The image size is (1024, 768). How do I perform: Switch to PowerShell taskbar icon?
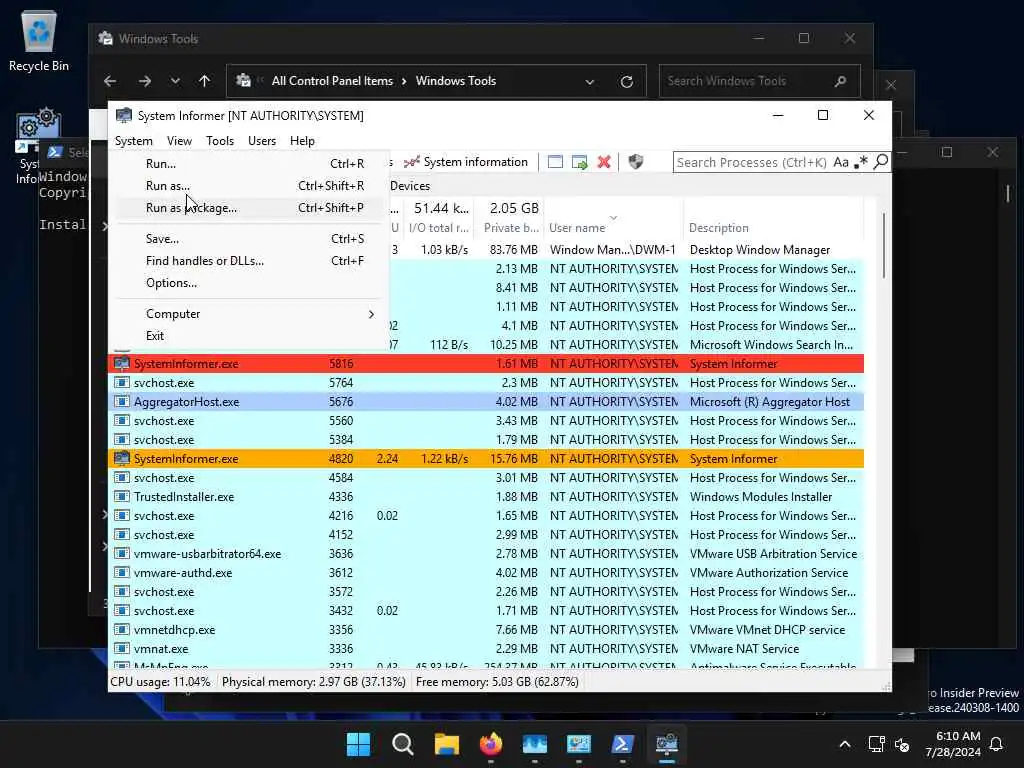tap(622, 744)
